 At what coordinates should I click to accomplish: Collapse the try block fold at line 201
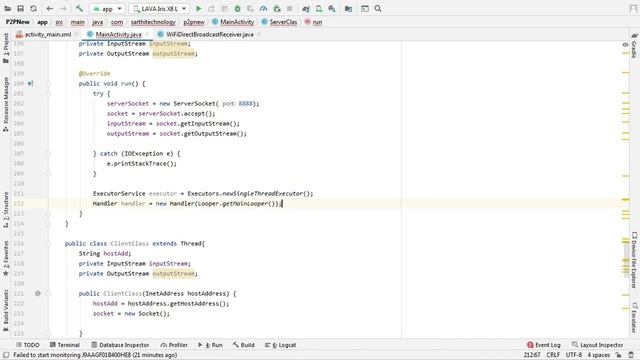pyautogui.click(x=48, y=93)
